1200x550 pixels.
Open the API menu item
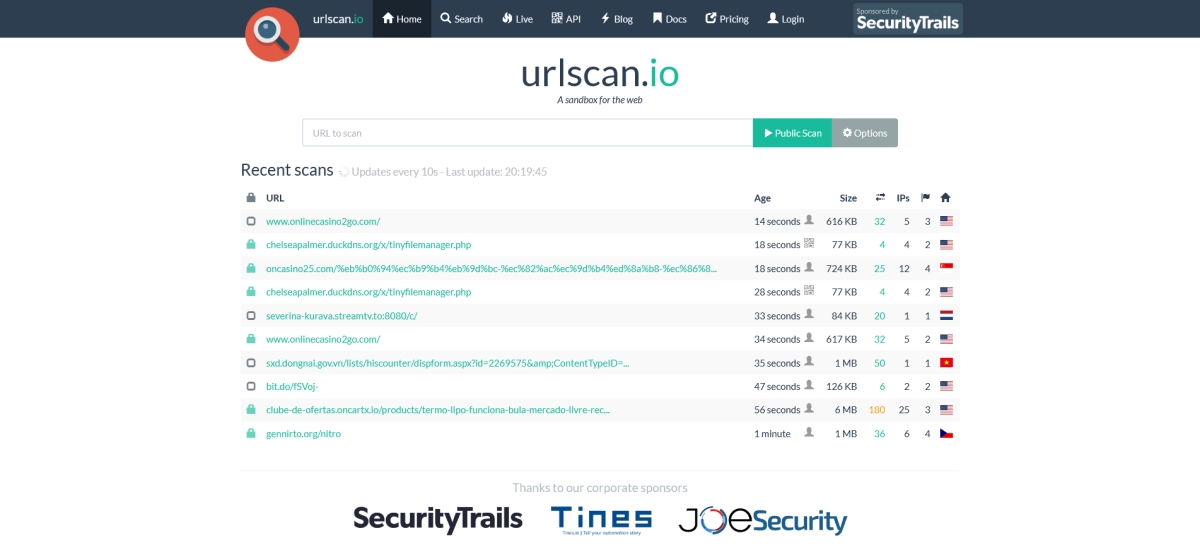tap(566, 19)
